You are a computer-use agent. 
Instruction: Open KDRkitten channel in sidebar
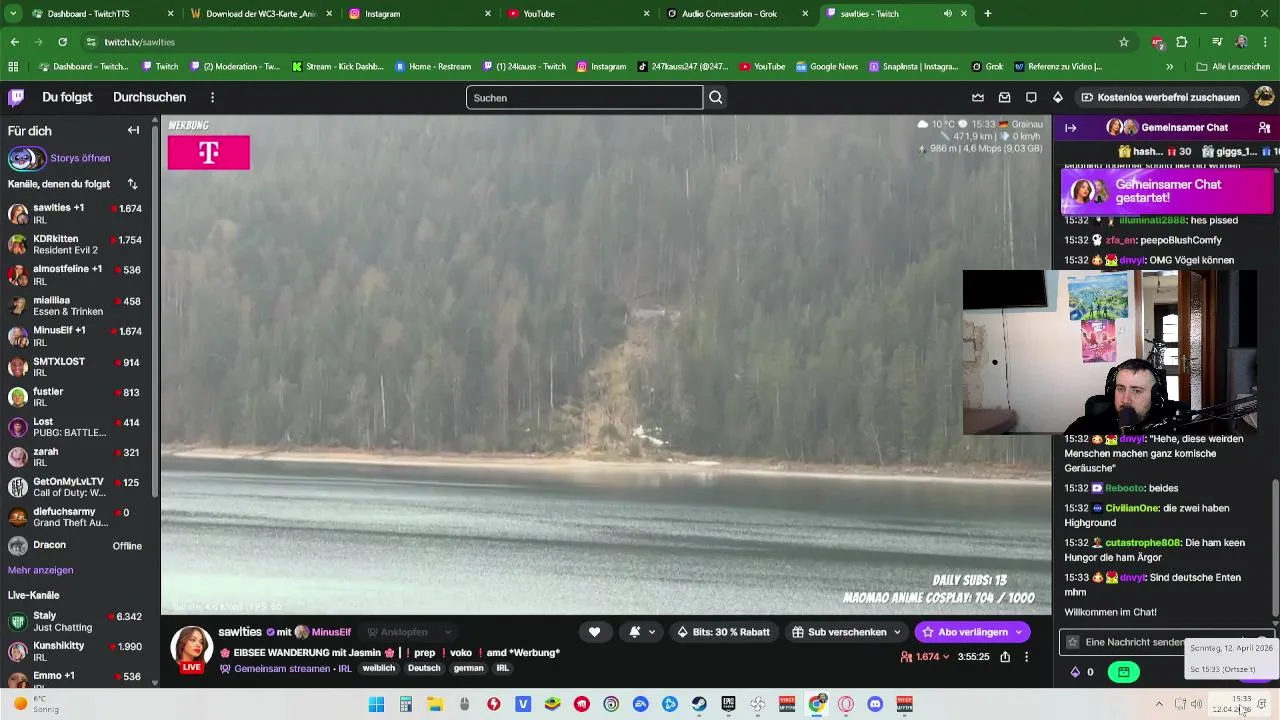(78, 244)
